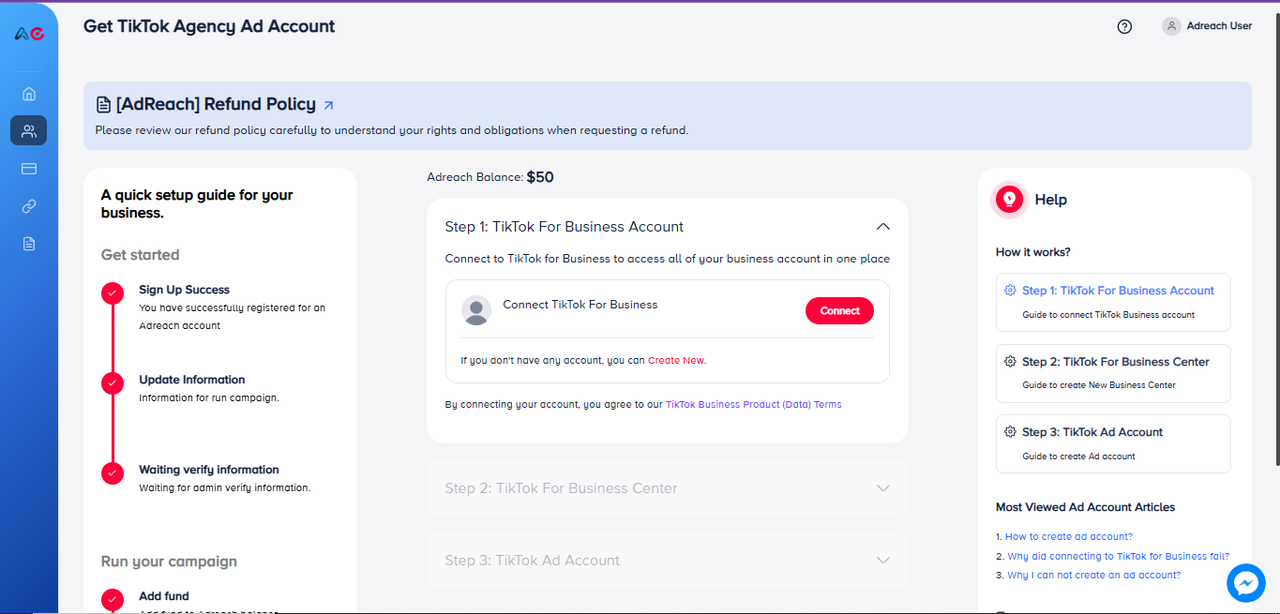This screenshot has height=614, width=1280.
Task: Collapse Step 1 TikTok For Business Account
Action: (882, 227)
